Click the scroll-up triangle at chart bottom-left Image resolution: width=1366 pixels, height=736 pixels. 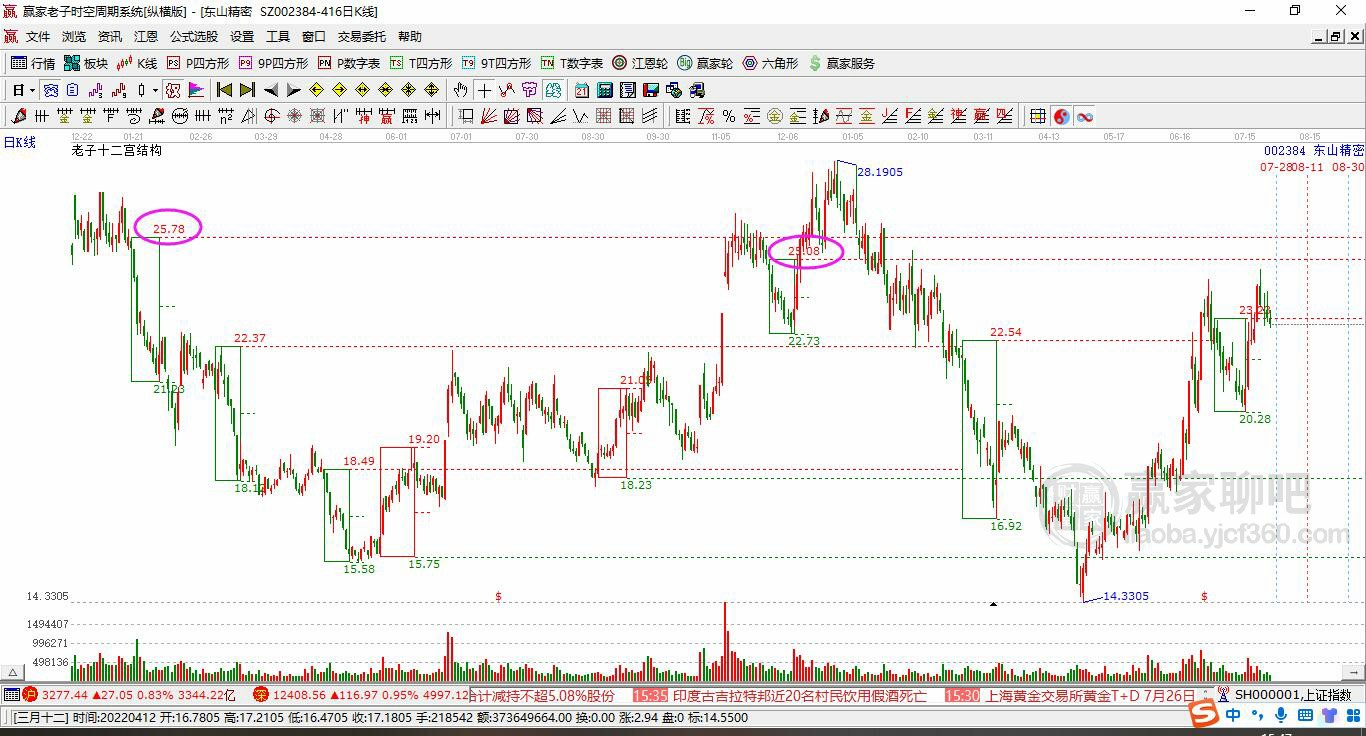coord(14,672)
